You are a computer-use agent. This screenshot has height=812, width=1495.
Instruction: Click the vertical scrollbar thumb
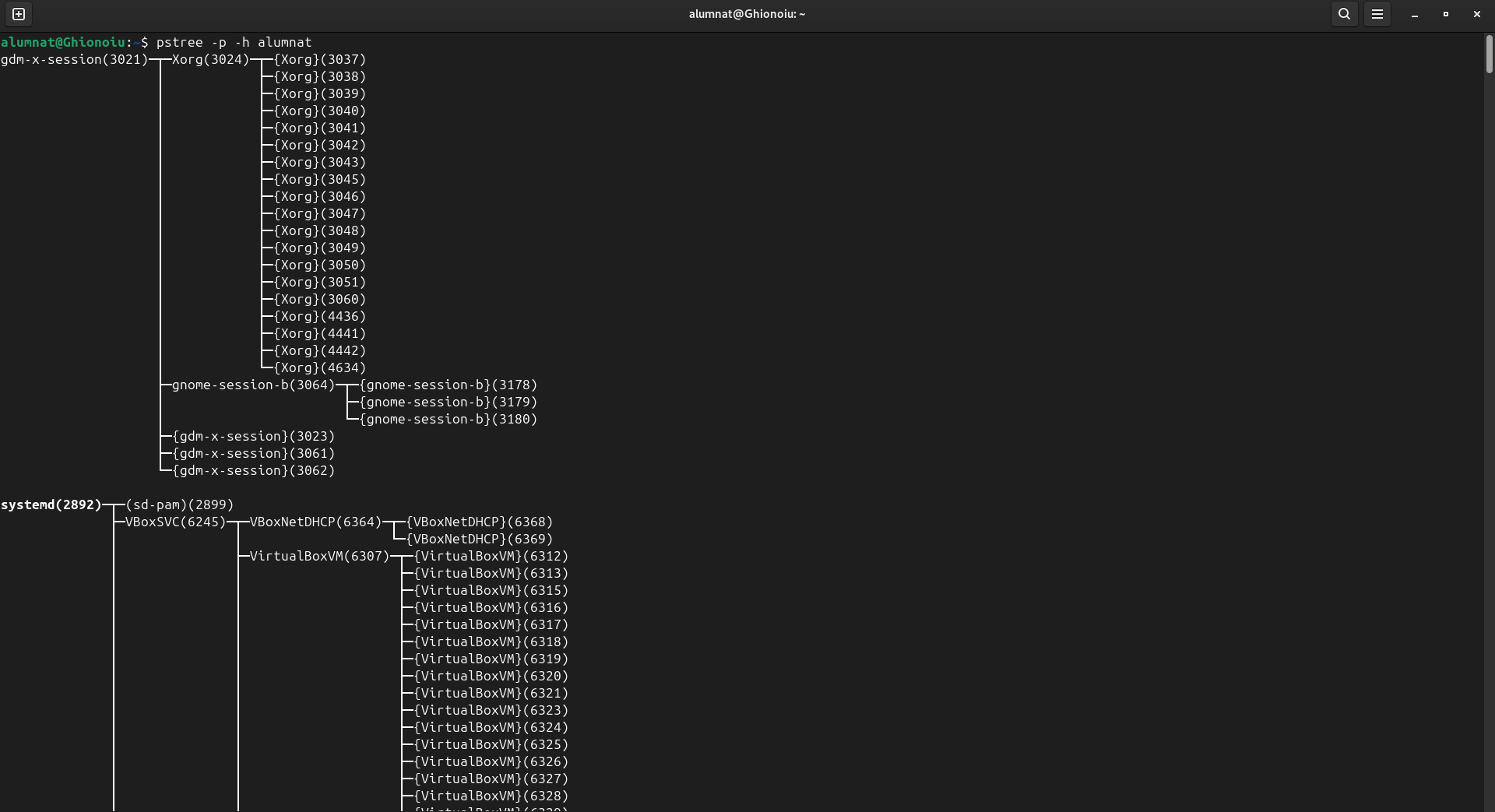click(1489, 54)
